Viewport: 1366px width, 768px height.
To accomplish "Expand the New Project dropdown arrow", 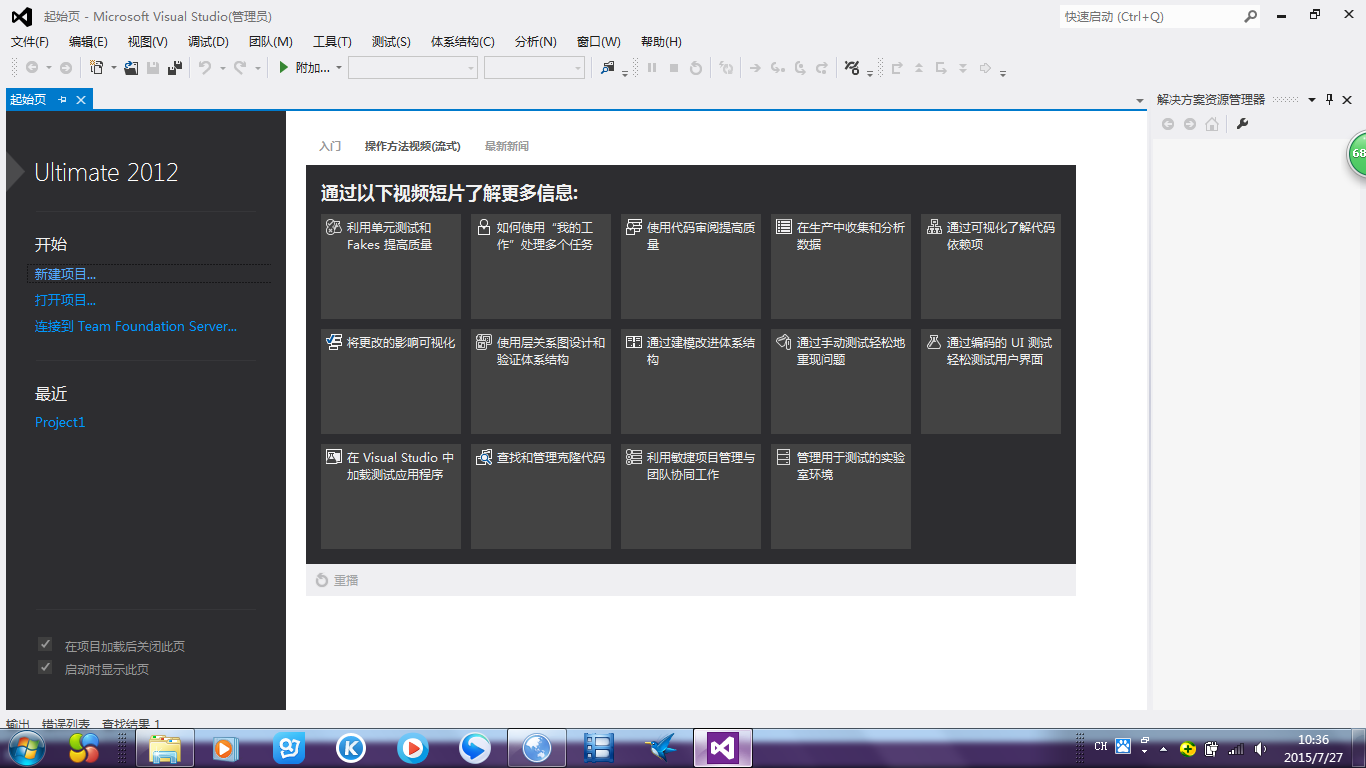I will 113,68.
